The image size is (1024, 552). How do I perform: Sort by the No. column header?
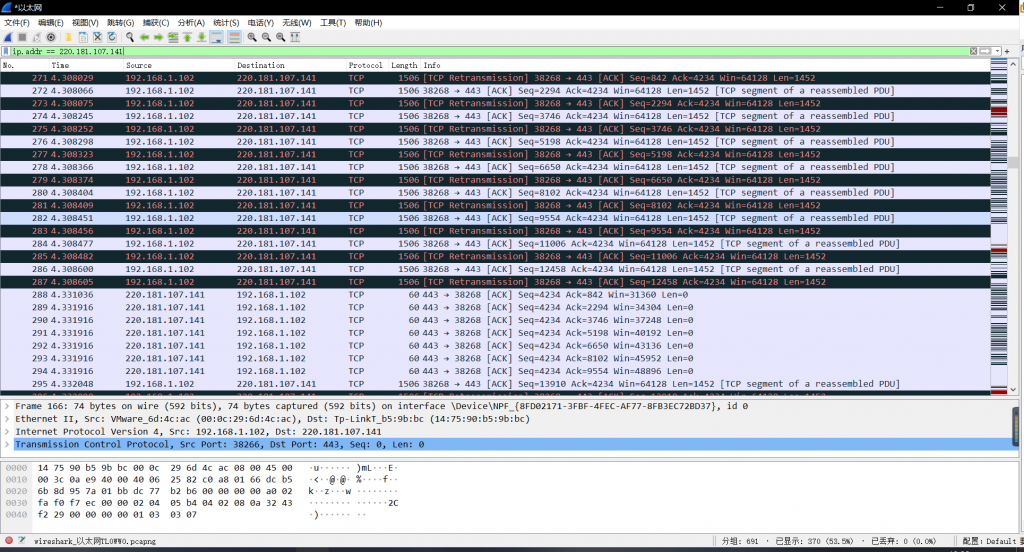pos(25,65)
